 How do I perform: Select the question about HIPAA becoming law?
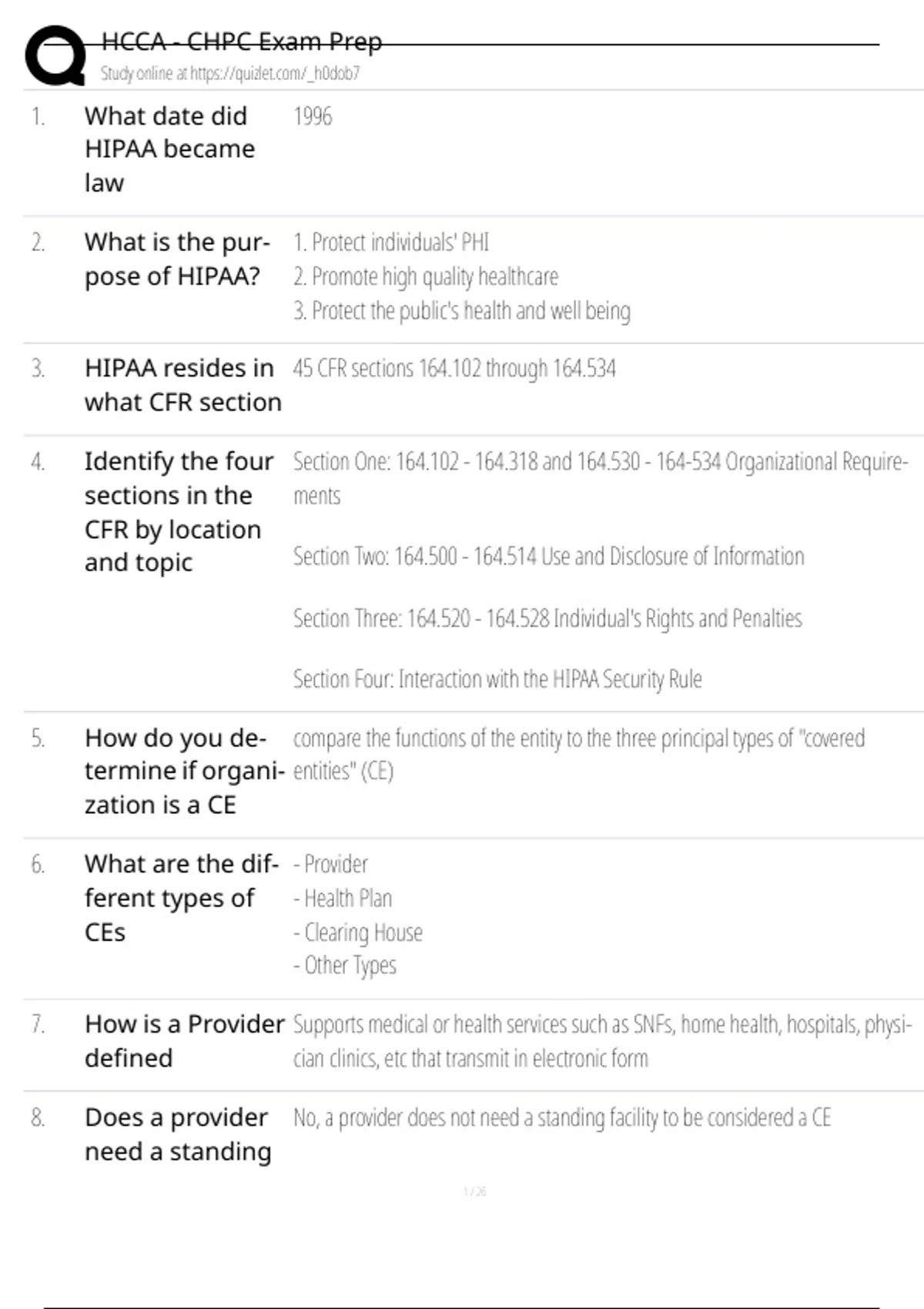[x=169, y=149]
